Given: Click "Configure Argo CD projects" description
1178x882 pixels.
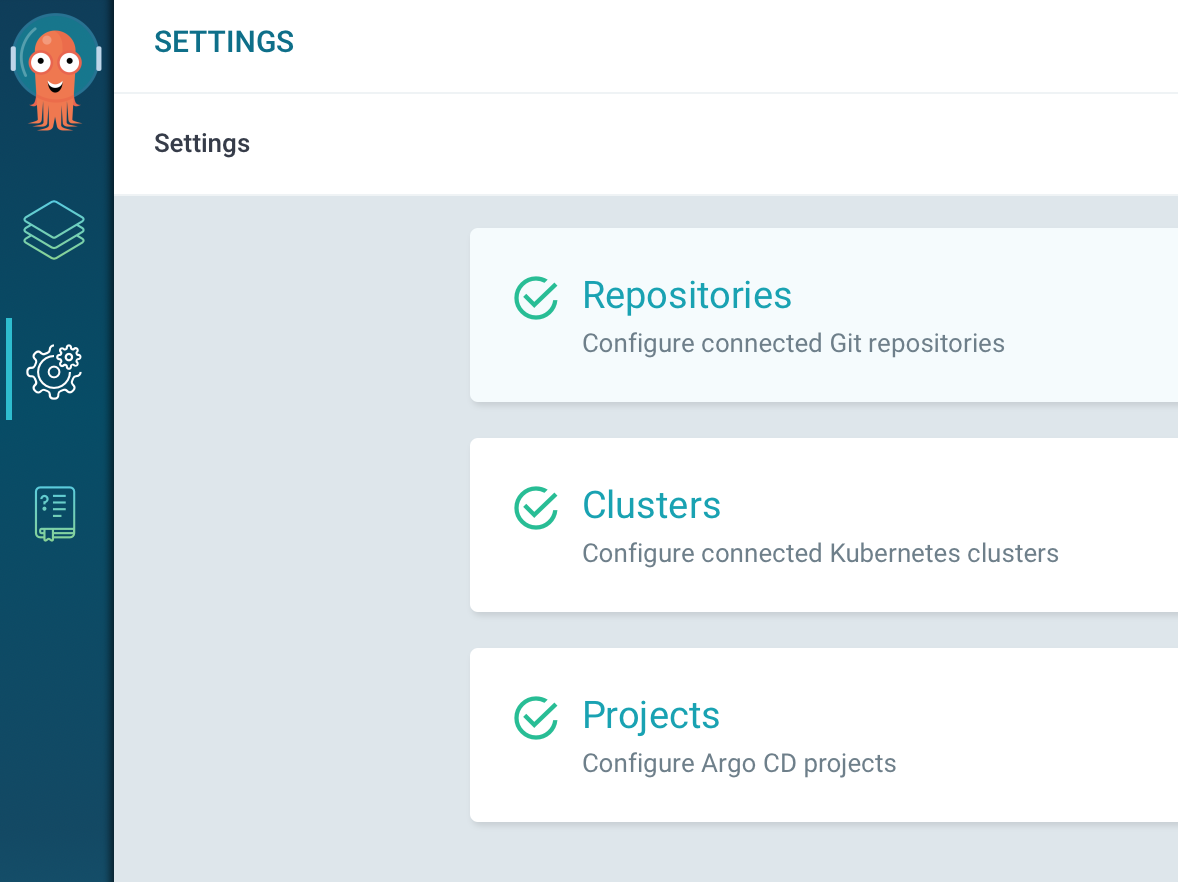Looking at the screenshot, I should tap(739, 764).
